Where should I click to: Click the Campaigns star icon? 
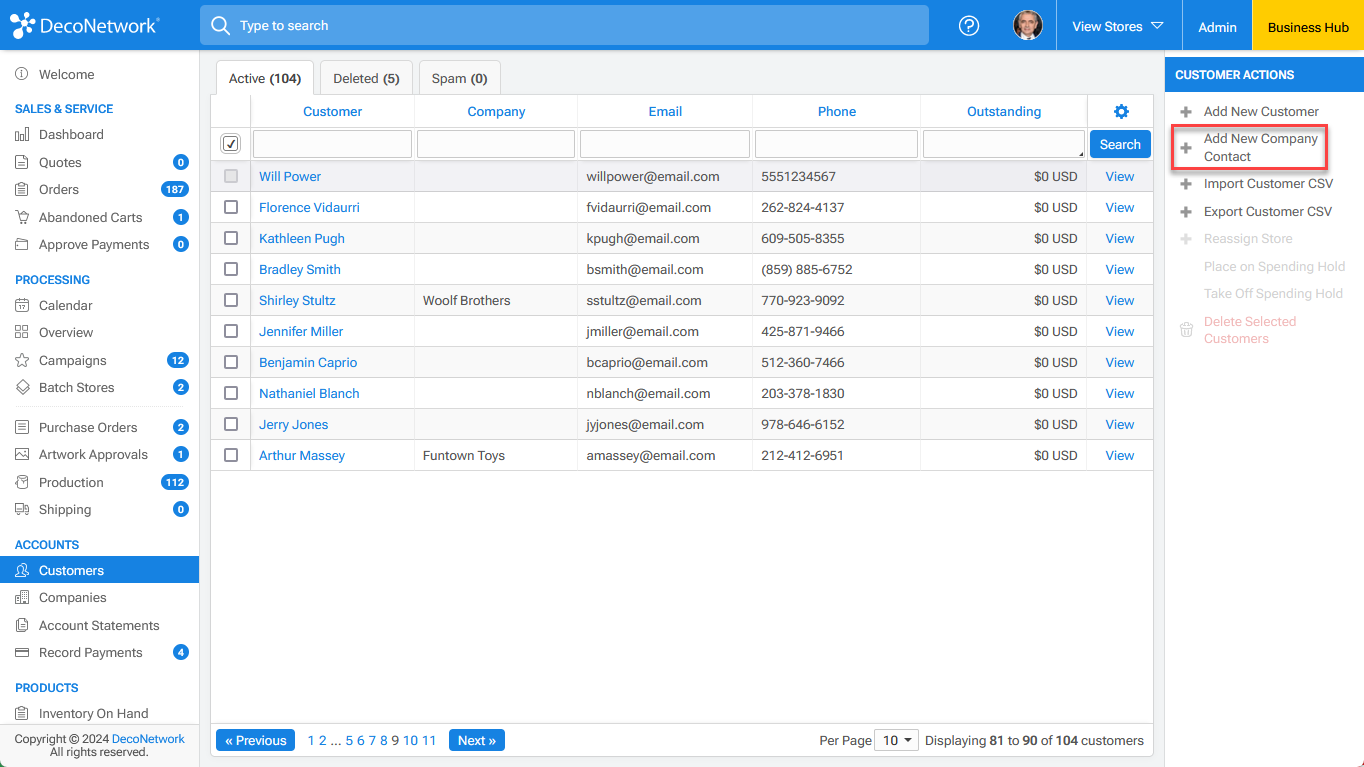pyautogui.click(x=22, y=360)
